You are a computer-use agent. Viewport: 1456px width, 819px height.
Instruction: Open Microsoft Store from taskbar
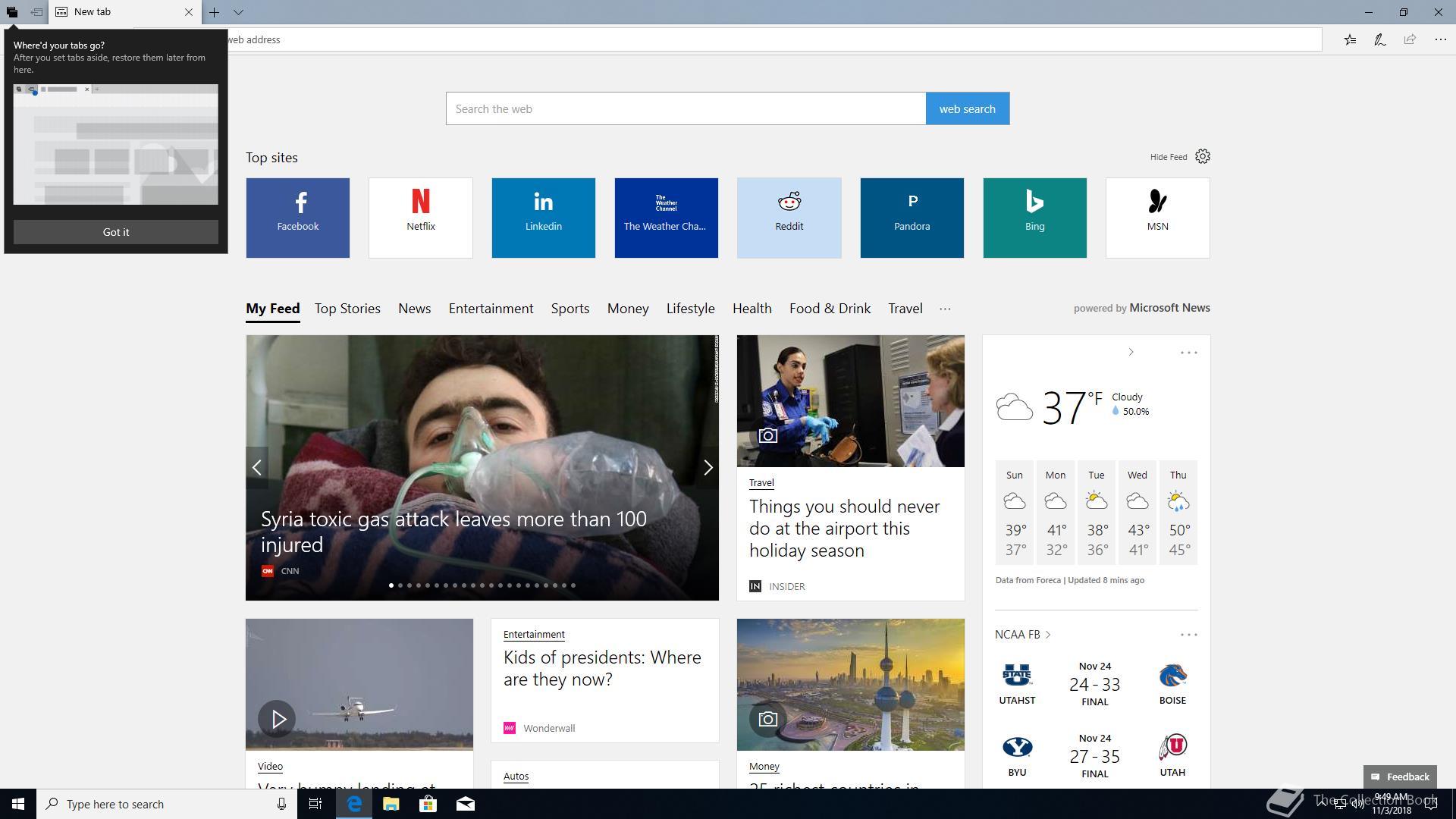pyautogui.click(x=428, y=804)
